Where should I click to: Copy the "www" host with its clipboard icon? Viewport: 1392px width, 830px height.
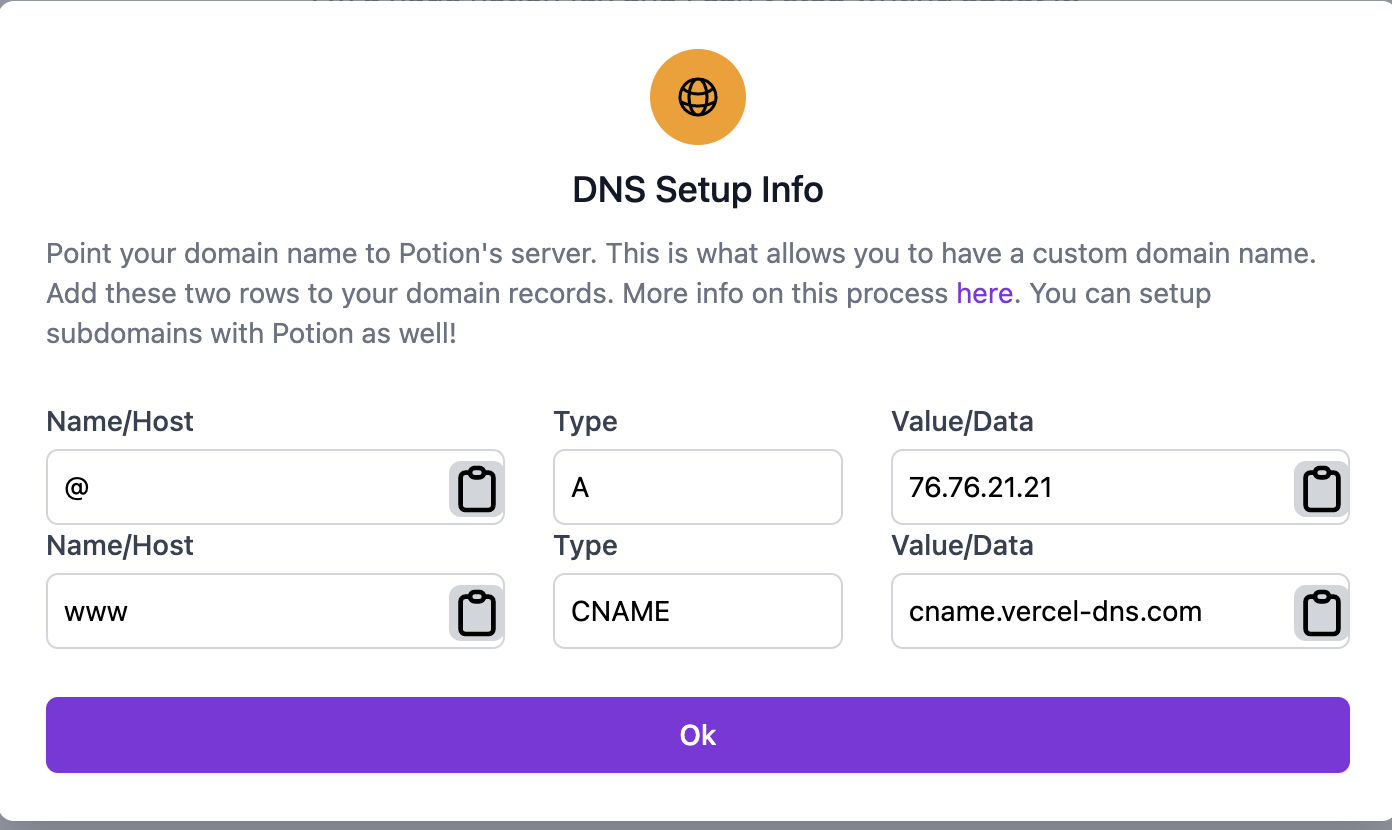pos(476,611)
